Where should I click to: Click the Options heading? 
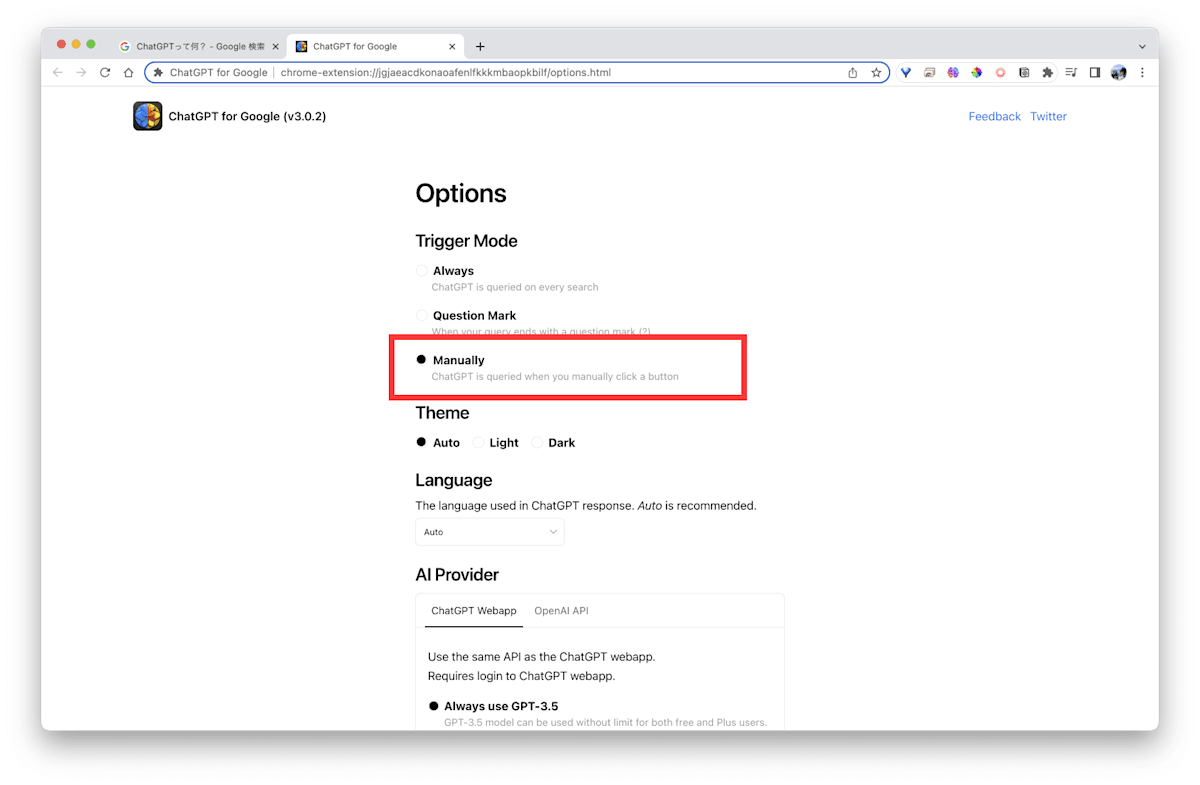[461, 194]
